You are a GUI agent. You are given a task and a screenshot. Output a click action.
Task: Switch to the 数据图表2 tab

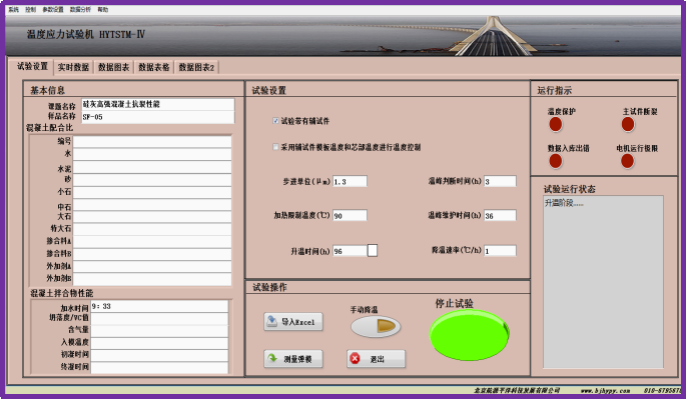point(196,67)
